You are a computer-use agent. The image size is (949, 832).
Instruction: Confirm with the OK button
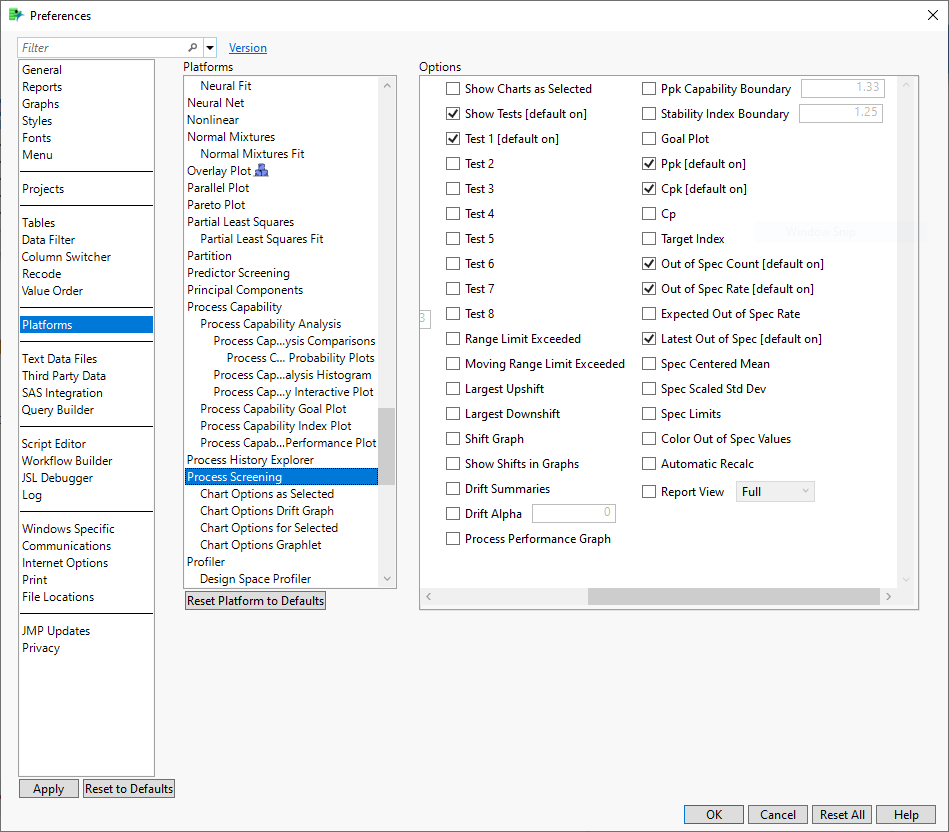(714, 814)
